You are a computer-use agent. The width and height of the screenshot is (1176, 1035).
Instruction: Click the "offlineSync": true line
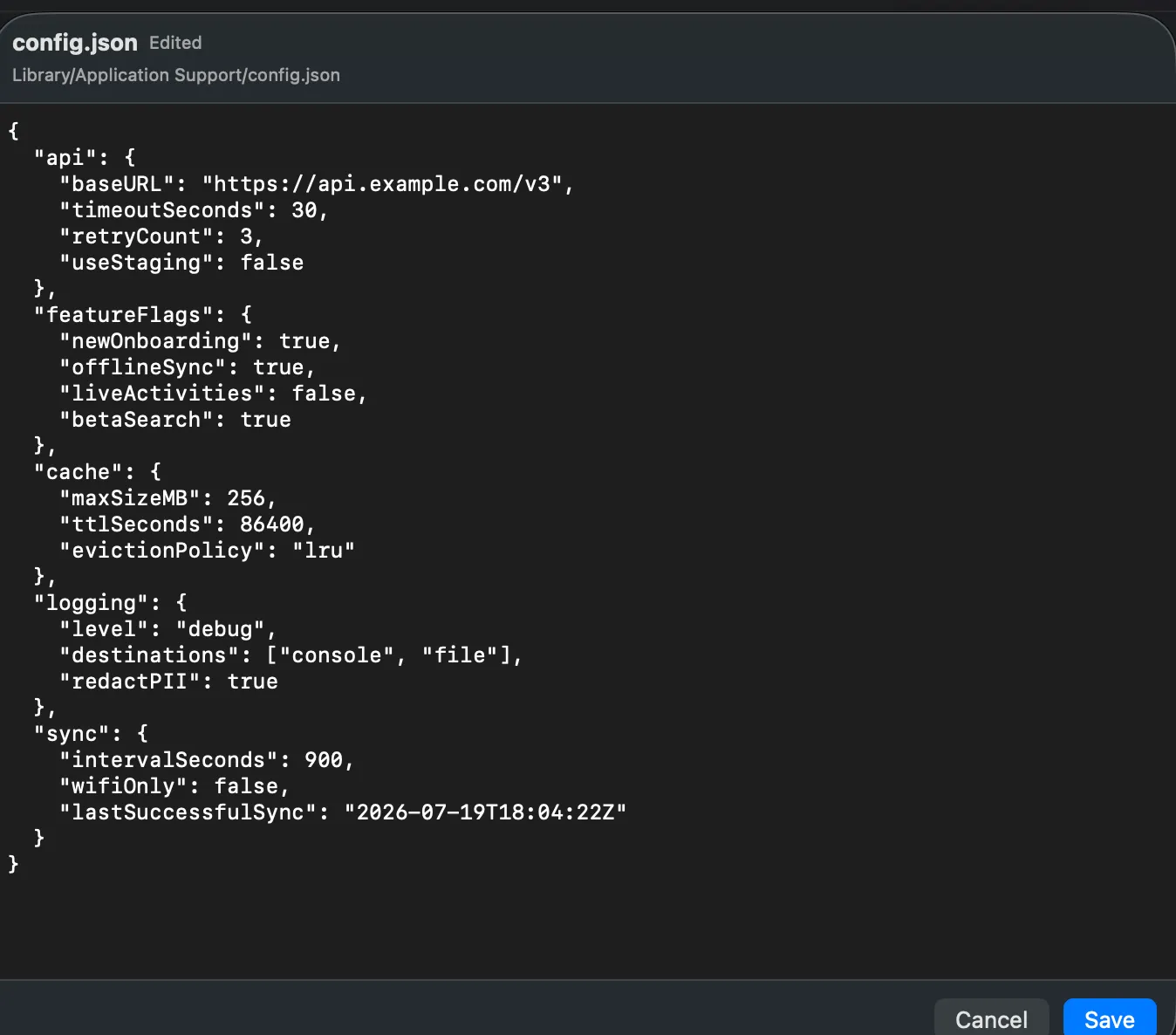click(188, 367)
